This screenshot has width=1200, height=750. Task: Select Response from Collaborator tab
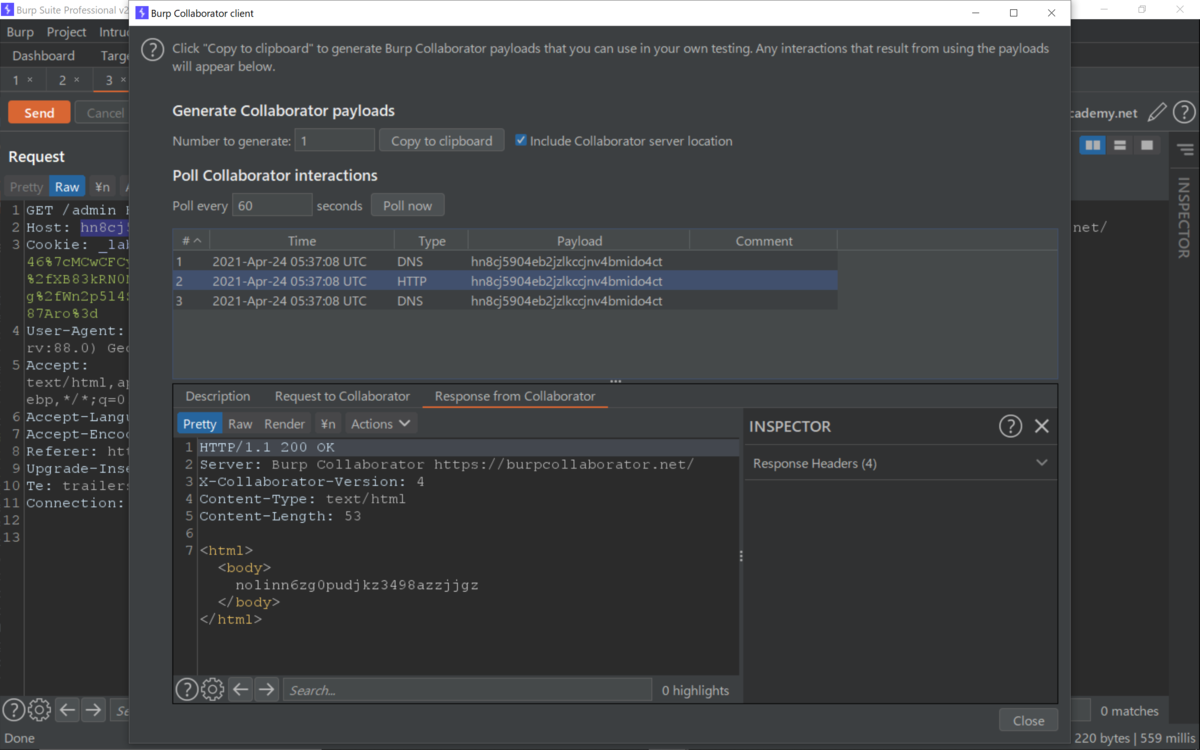coord(515,396)
